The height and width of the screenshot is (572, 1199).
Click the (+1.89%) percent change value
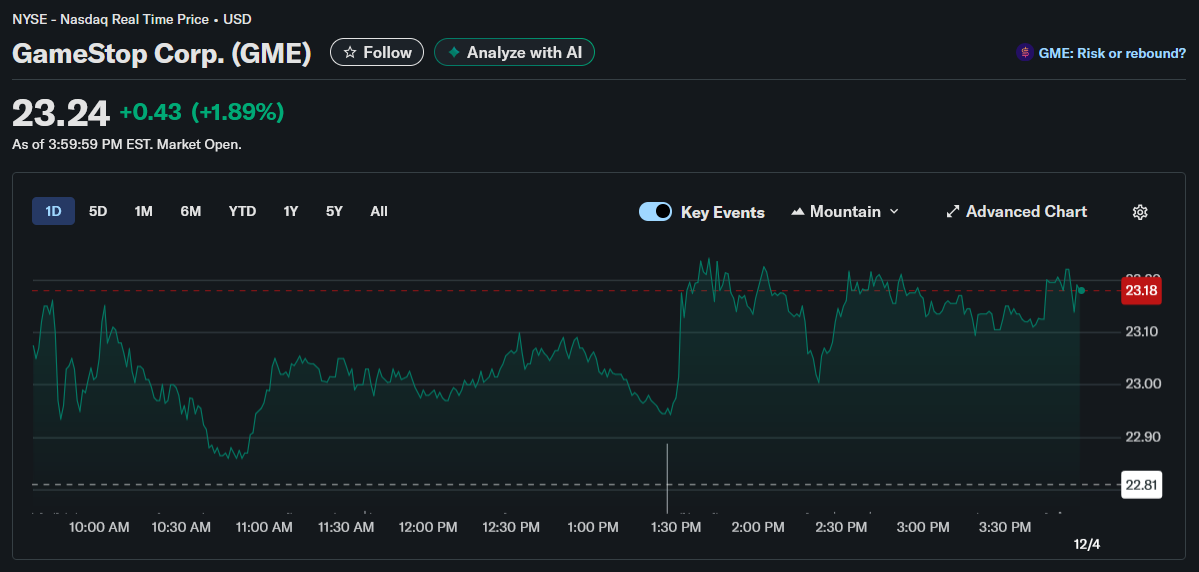(x=237, y=112)
